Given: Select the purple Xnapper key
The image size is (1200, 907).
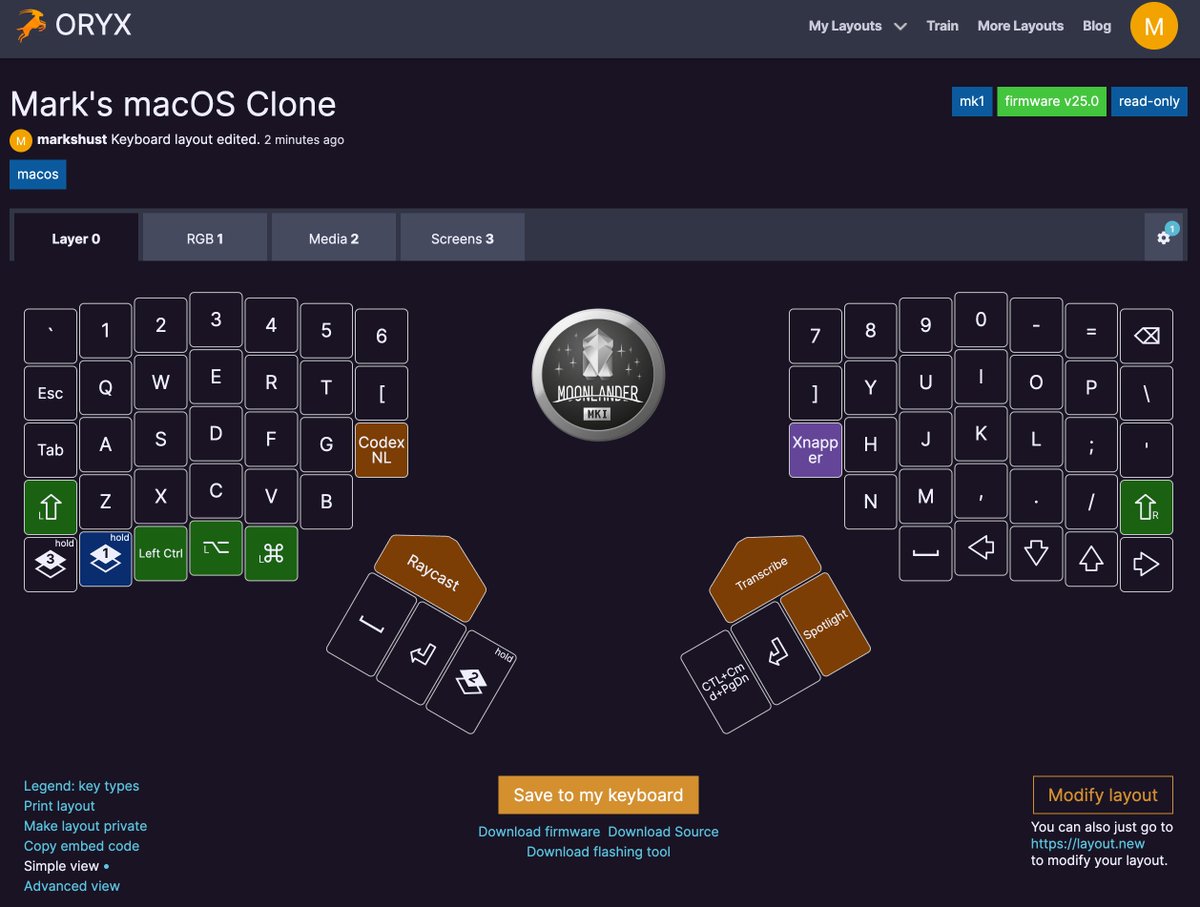Looking at the screenshot, I should [x=816, y=450].
